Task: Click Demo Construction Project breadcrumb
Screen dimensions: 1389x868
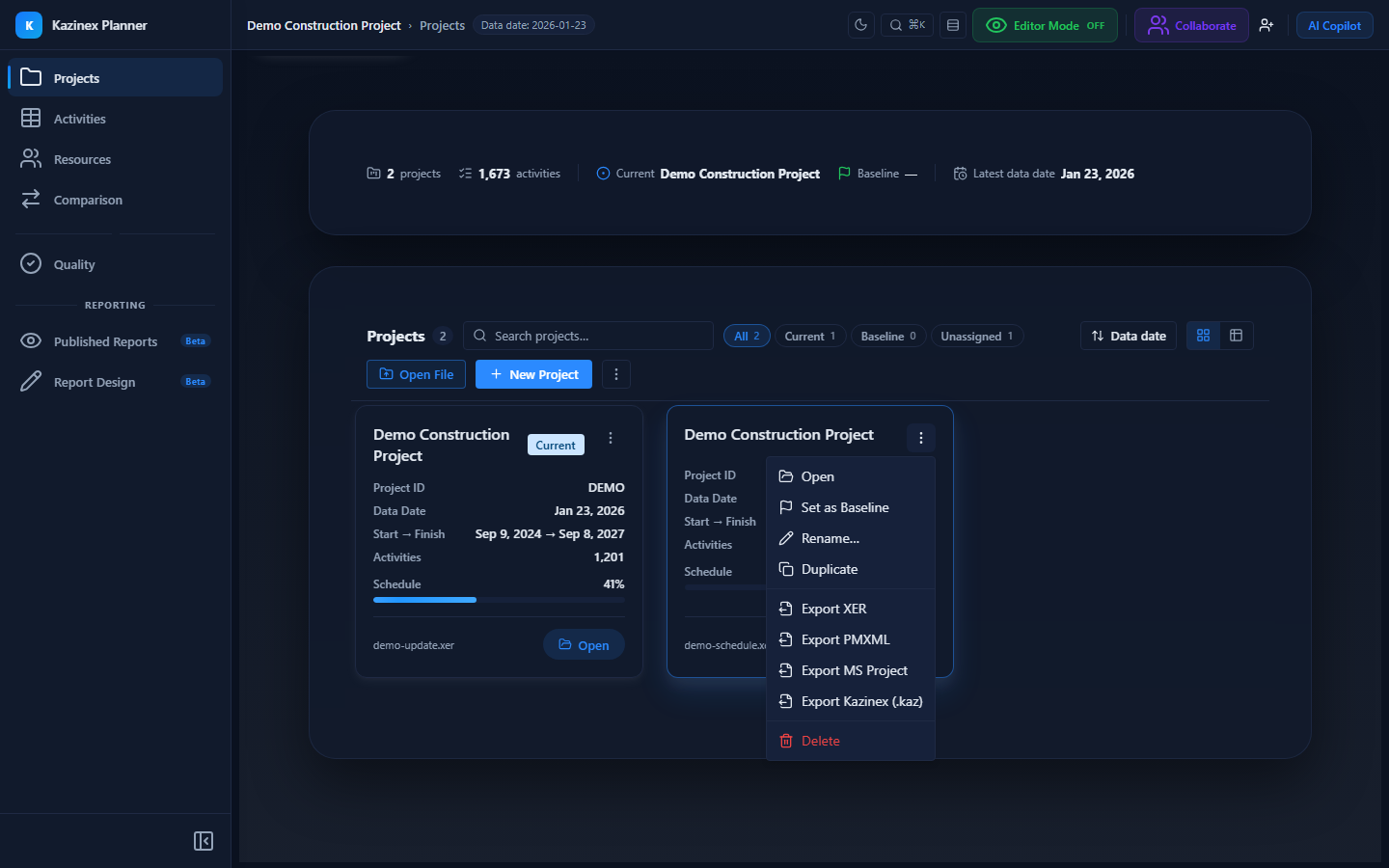Action: click(x=323, y=25)
